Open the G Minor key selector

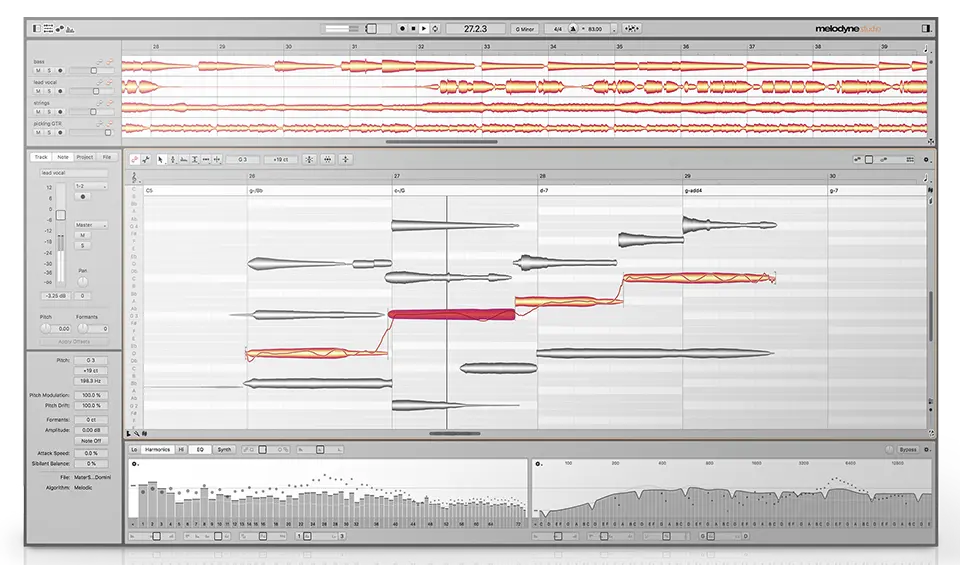pyautogui.click(x=525, y=29)
